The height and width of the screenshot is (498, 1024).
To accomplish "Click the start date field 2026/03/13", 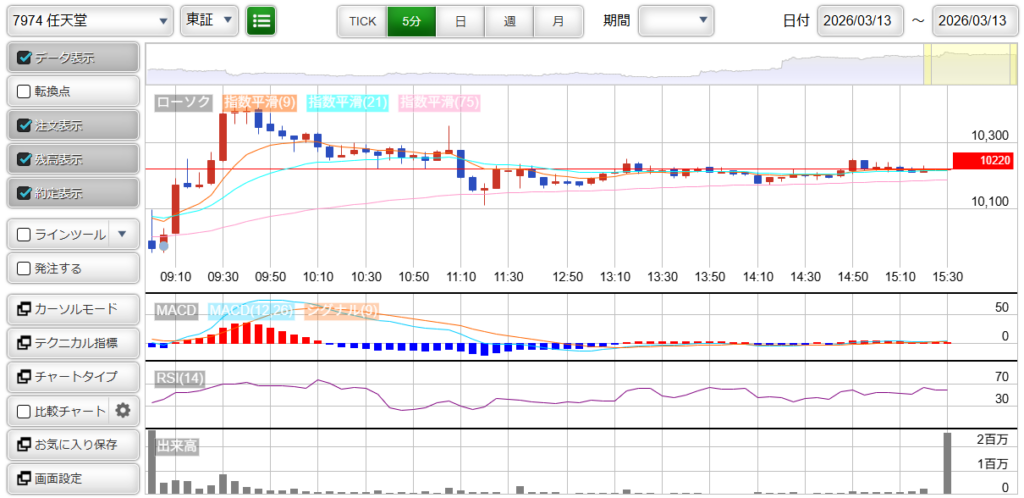I will click(x=860, y=20).
